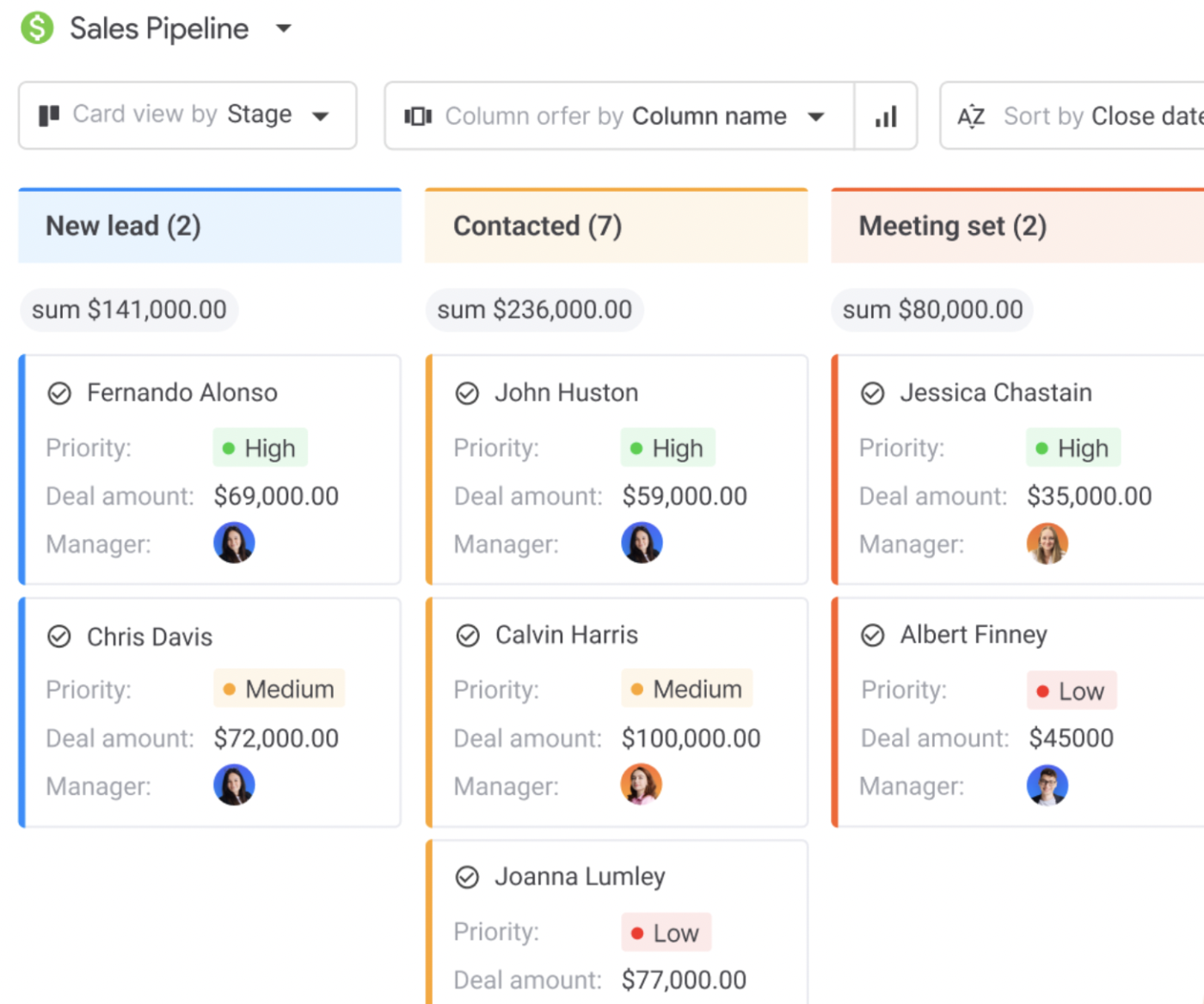The width and height of the screenshot is (1204, 1004).
Task: Click Fernando Alonso's manager avatar
Action: (234, 543)
